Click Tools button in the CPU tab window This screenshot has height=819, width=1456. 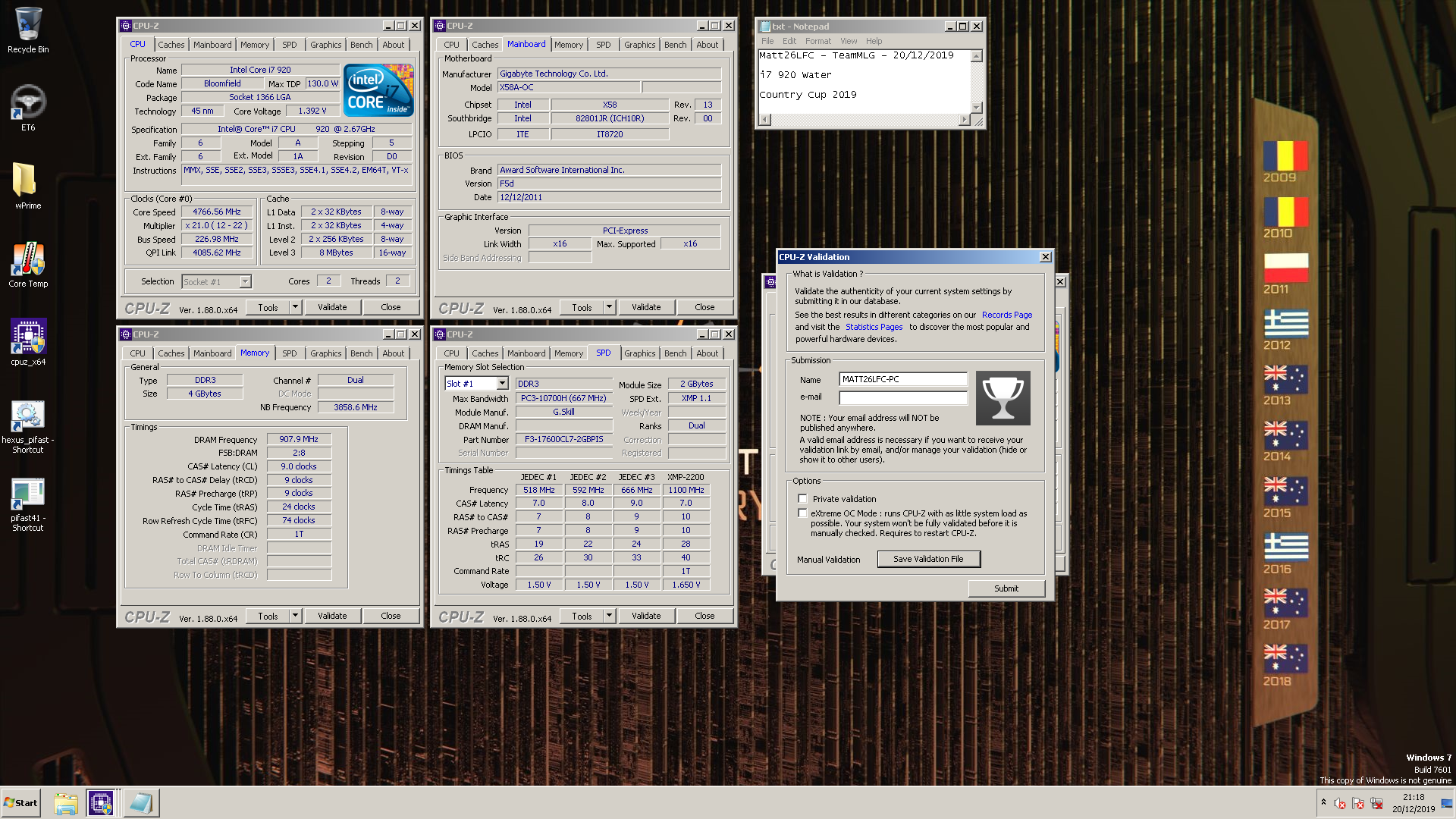coord(268,307)
